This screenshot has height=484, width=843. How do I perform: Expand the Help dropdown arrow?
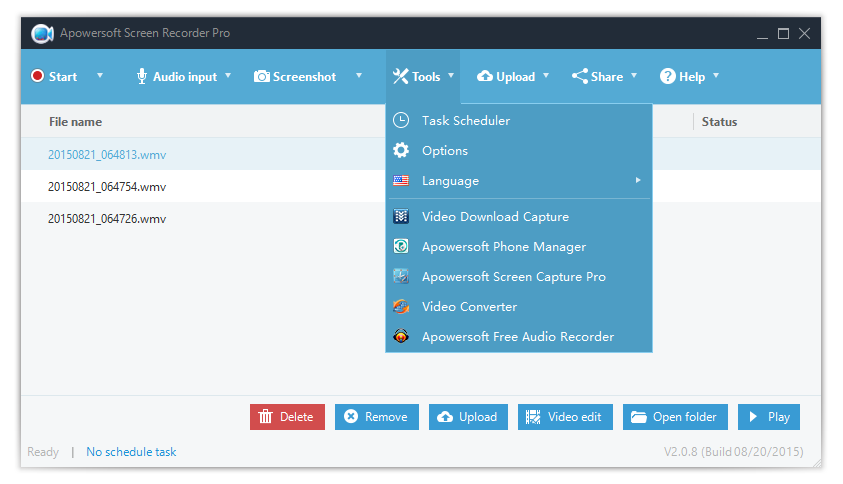716,76
